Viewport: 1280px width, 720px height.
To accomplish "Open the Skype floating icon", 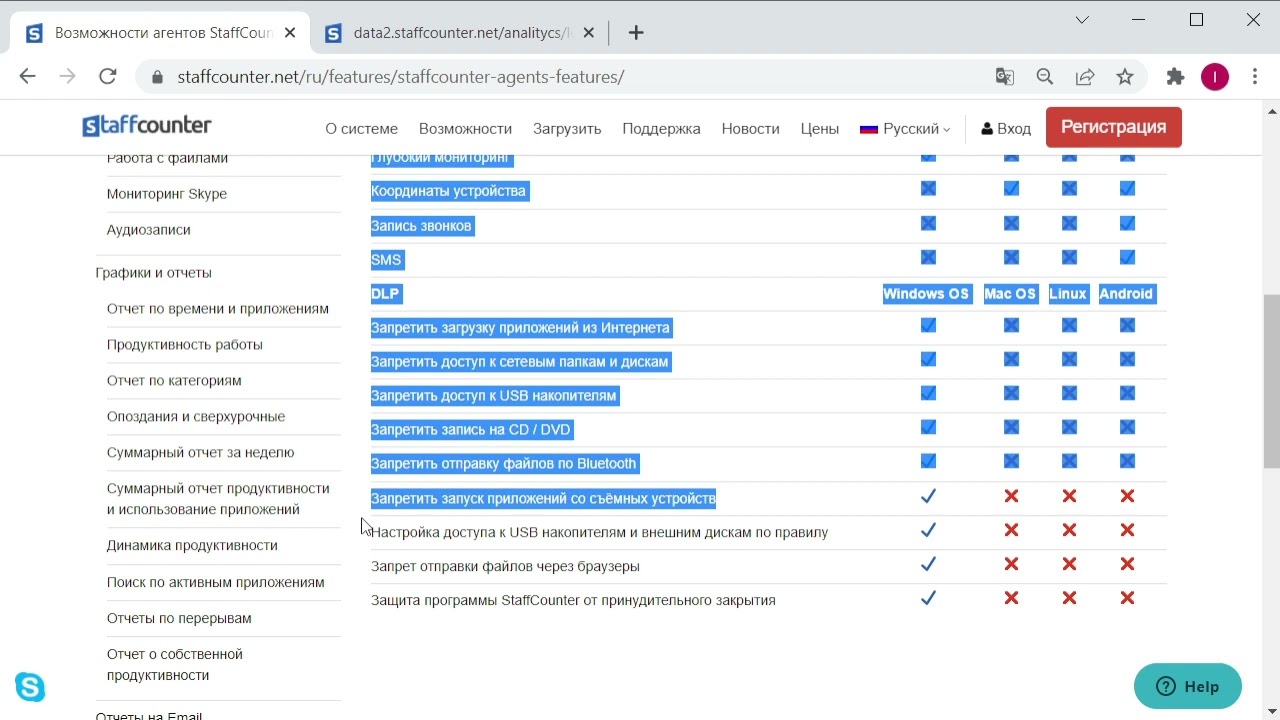I will click(30, 687).
